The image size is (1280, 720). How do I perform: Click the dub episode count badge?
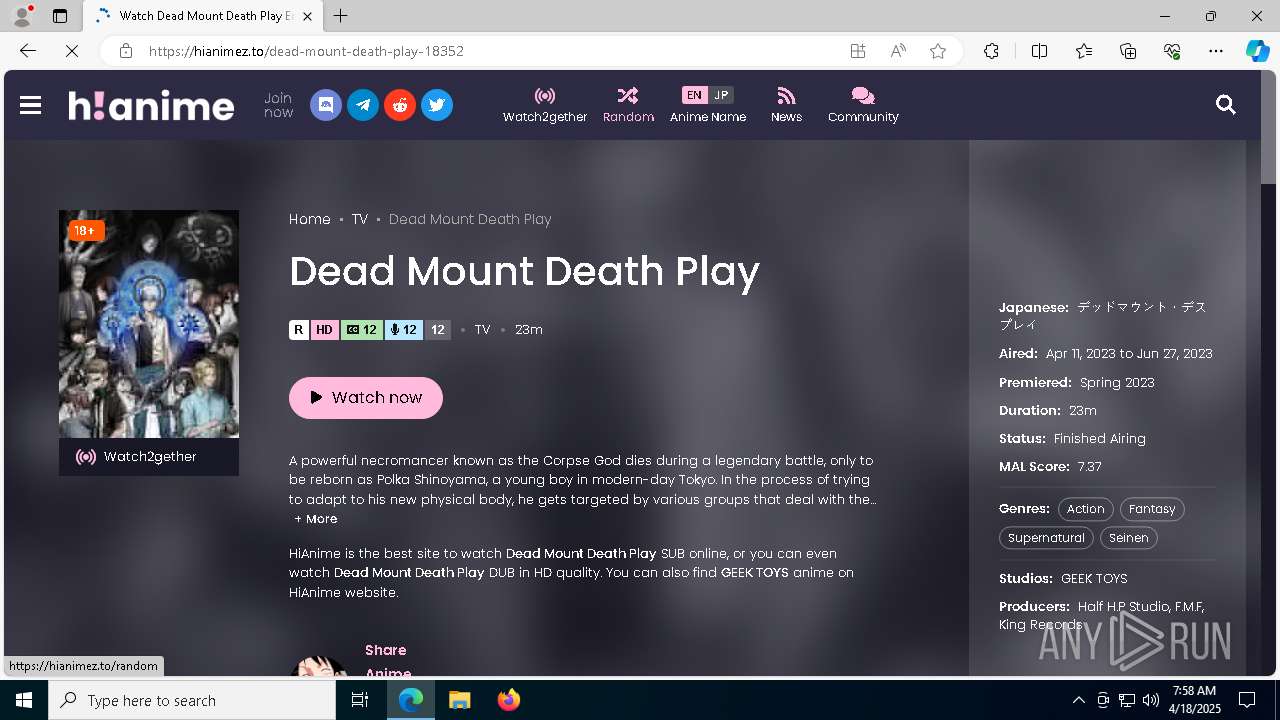(404, 330)
